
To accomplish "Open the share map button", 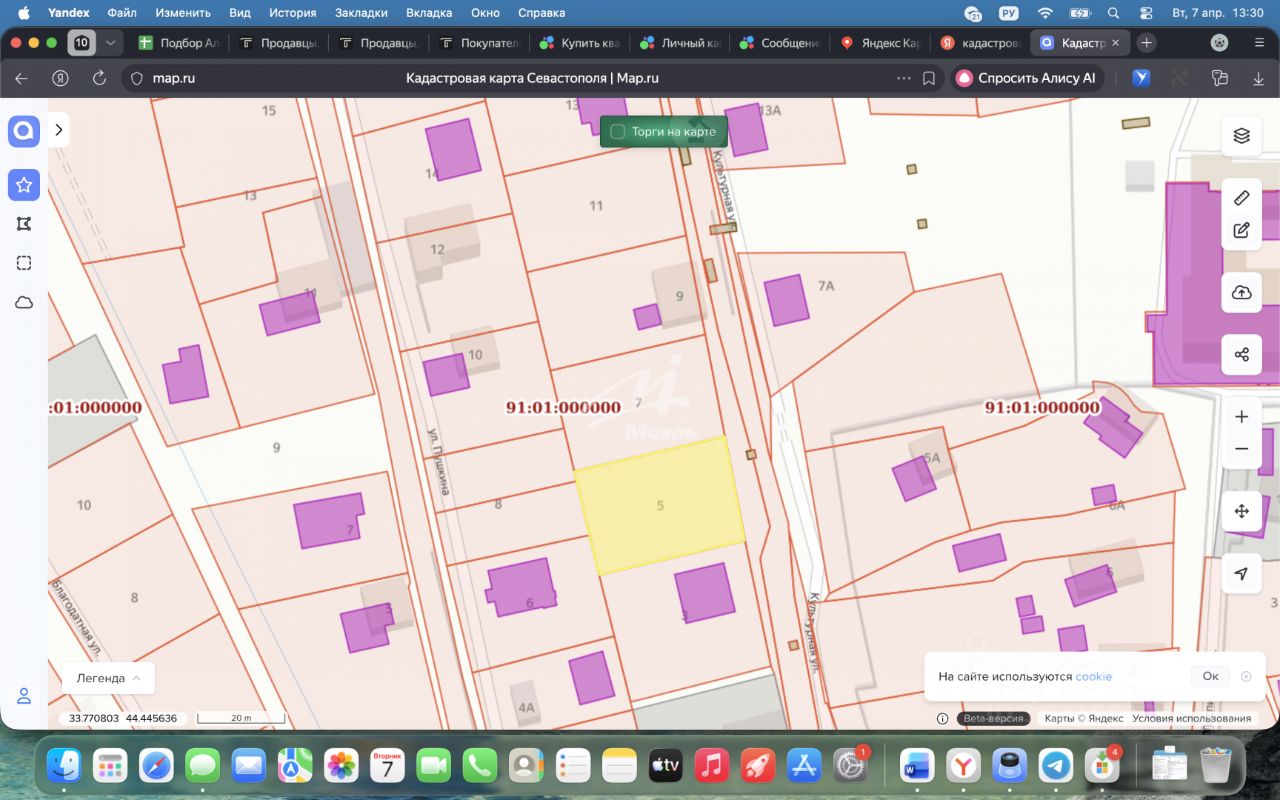I will (x=1241, y=354).
